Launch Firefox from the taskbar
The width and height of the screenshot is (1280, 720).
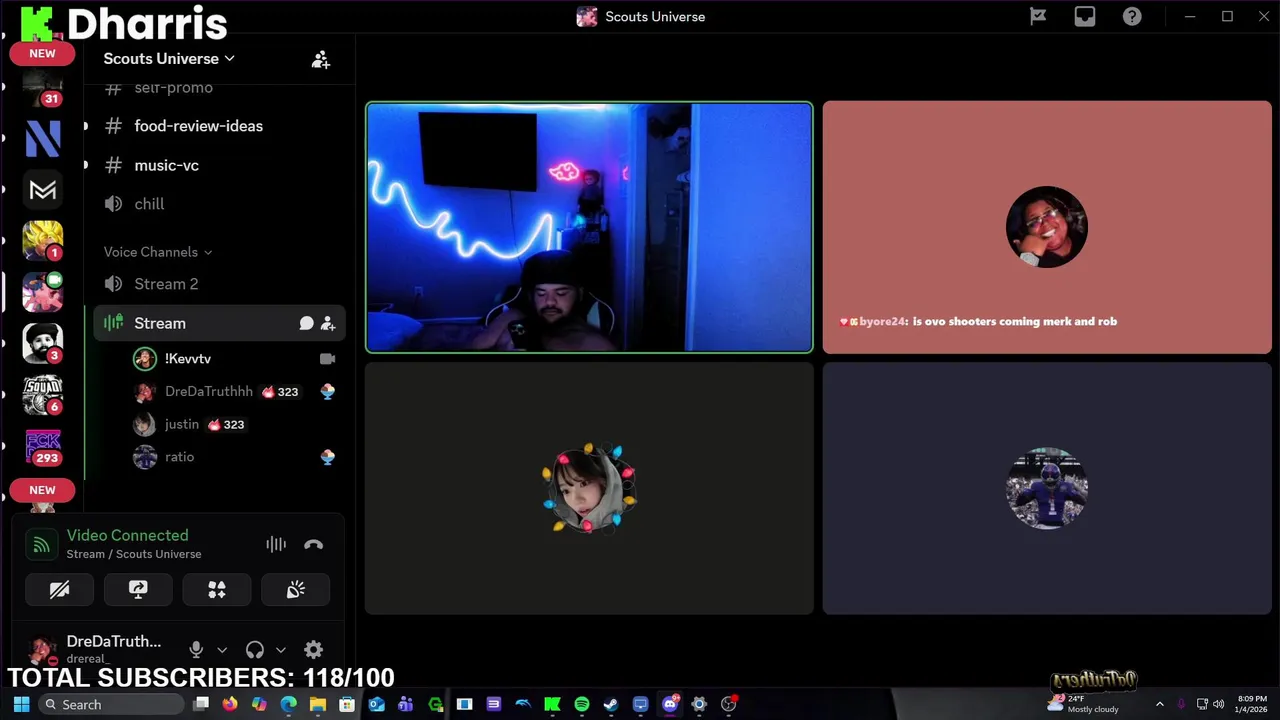point(230,704)
